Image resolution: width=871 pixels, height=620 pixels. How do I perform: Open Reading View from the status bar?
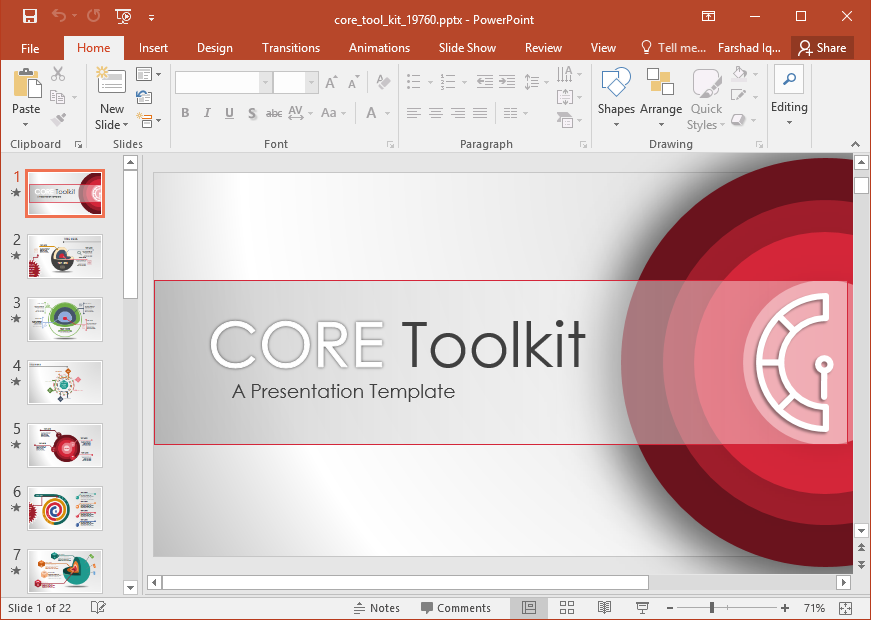point(604,608)
